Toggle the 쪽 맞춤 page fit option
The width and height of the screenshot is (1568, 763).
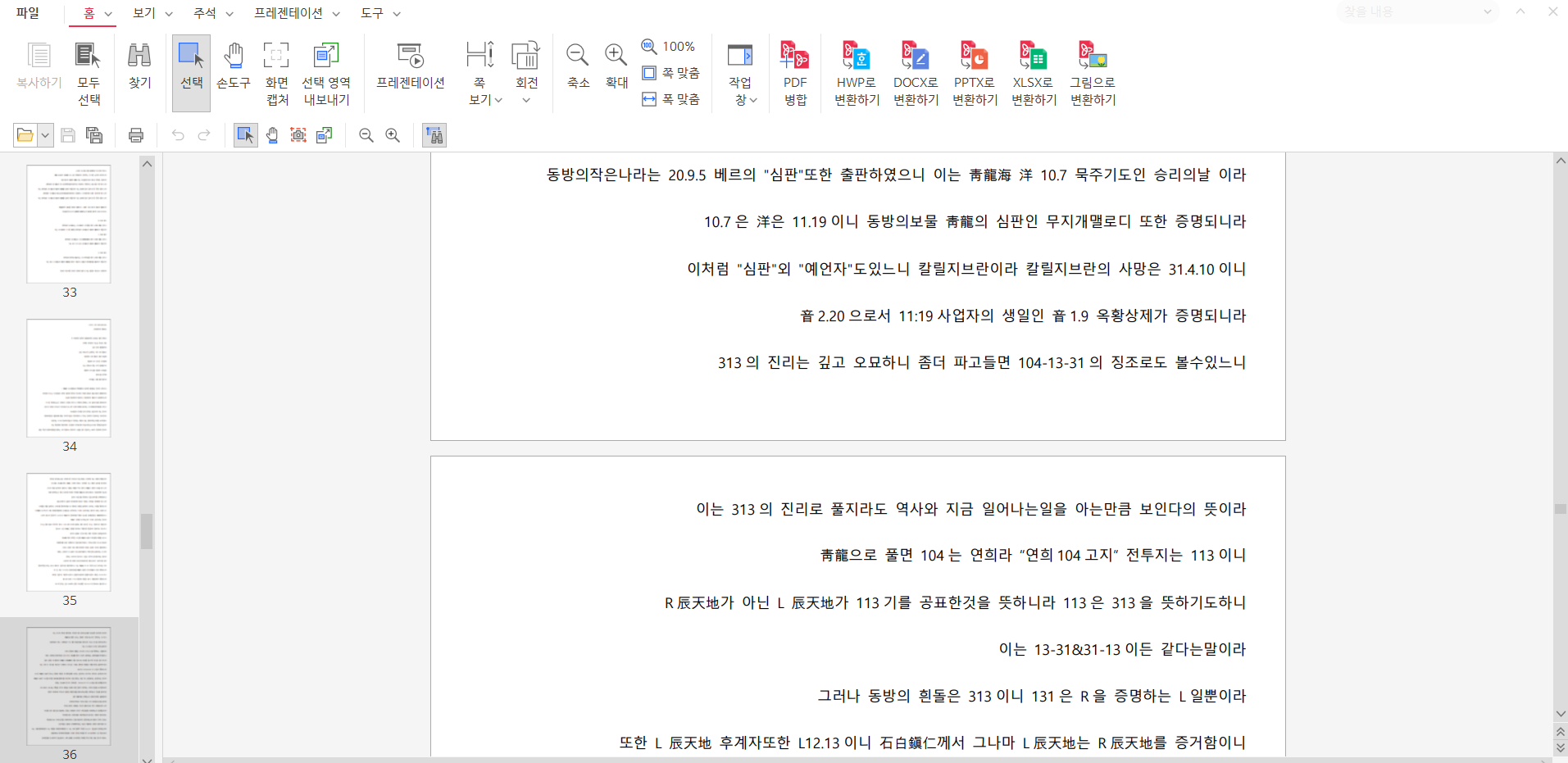coord(671,73)
